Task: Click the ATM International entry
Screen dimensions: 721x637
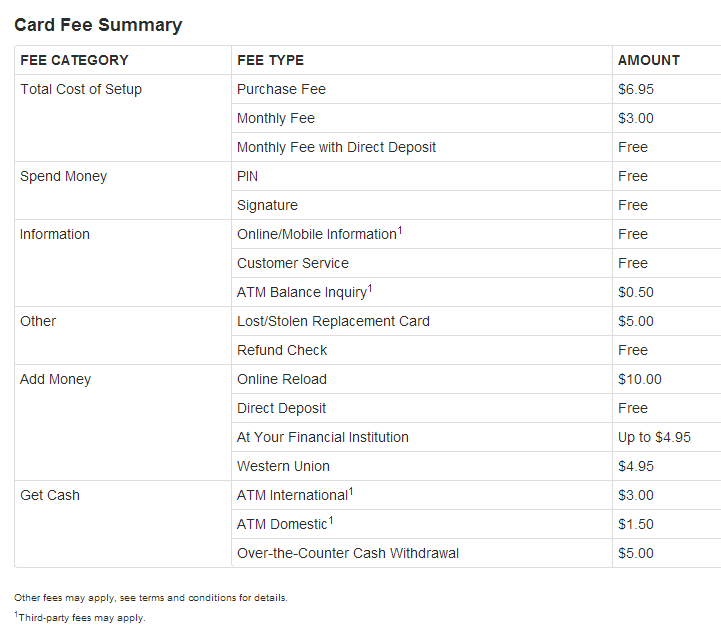Action: coord(295,494)
